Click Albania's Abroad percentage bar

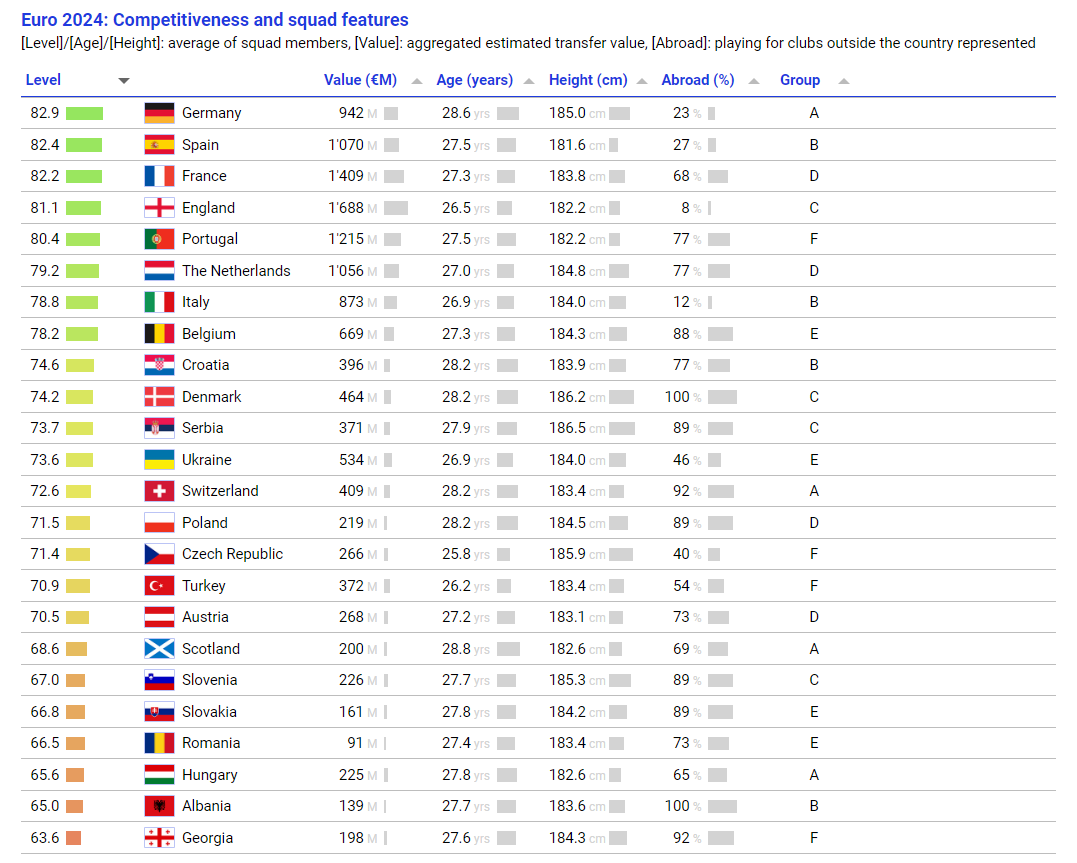(722, 807)
